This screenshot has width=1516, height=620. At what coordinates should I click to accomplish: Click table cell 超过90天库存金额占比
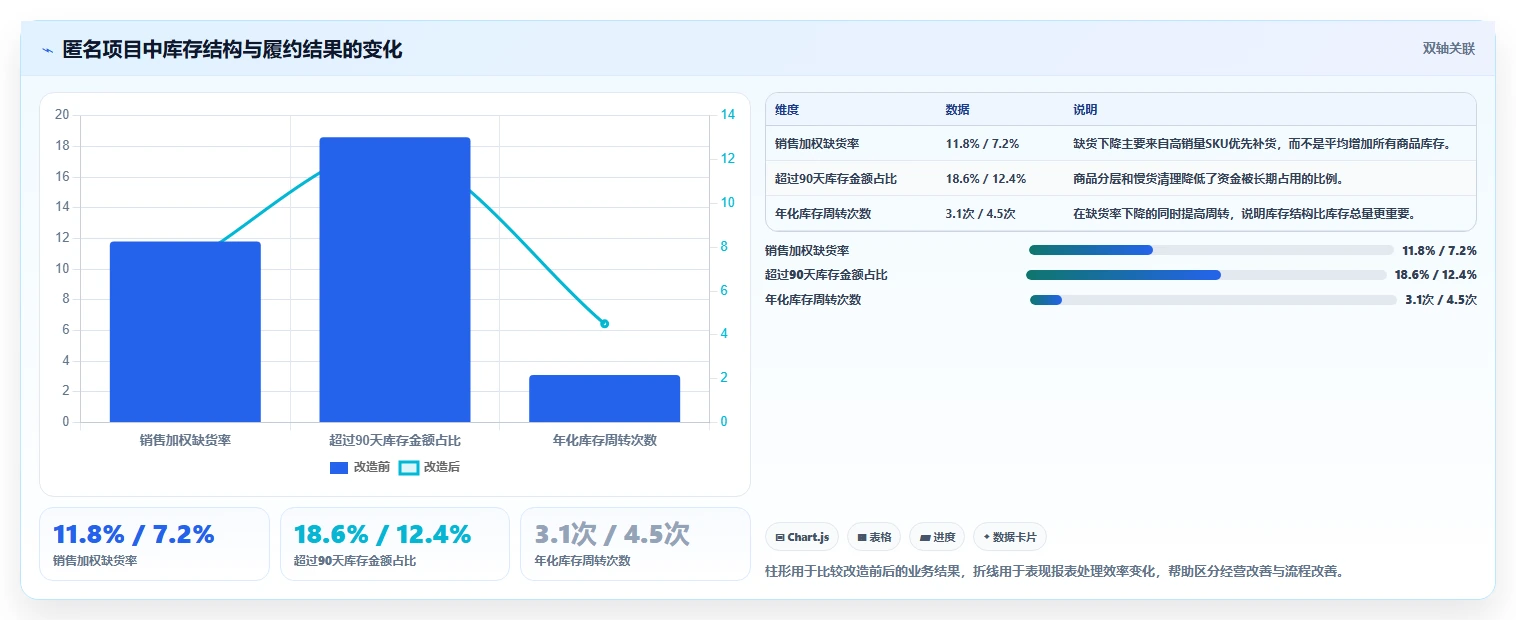pyautogui.click(x=836, y=178)
